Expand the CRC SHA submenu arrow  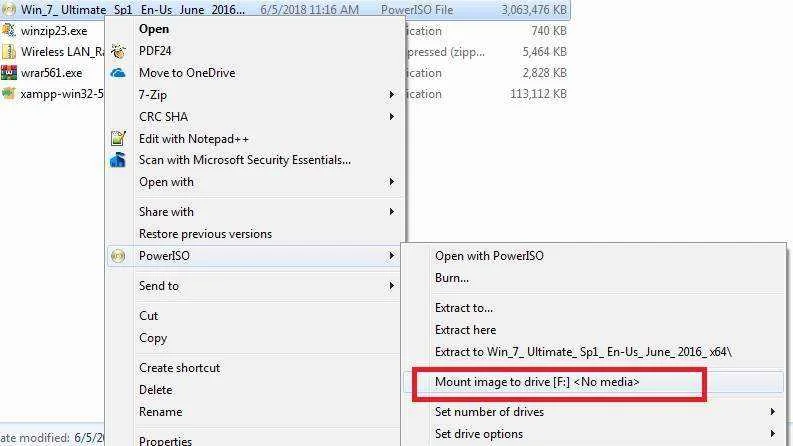click(391, 117)
